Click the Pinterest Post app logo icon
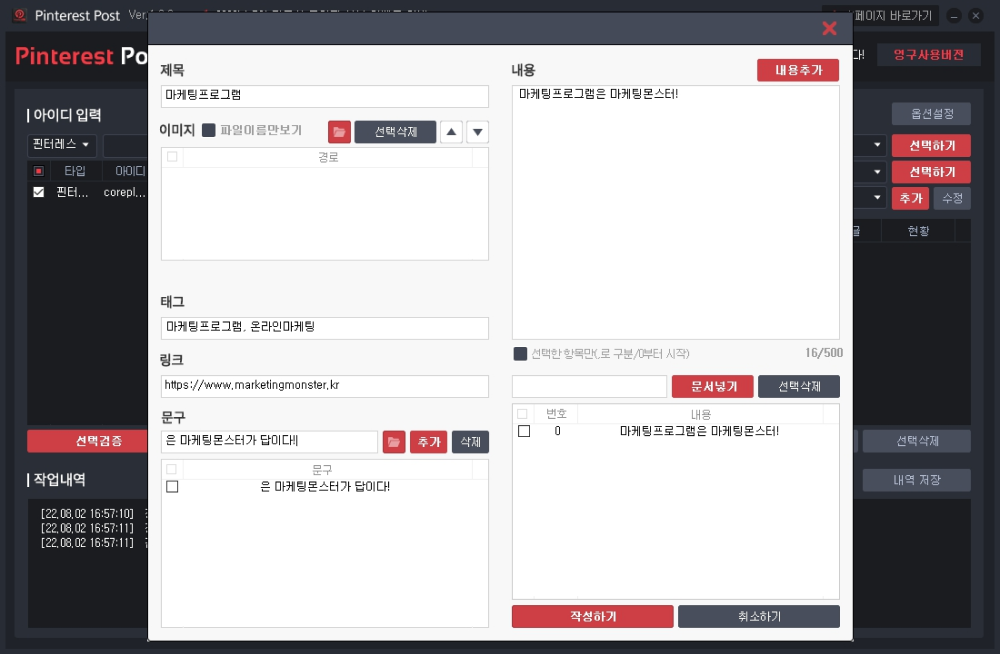This screenshot has width=1000, height=654. tap(20, 15)
